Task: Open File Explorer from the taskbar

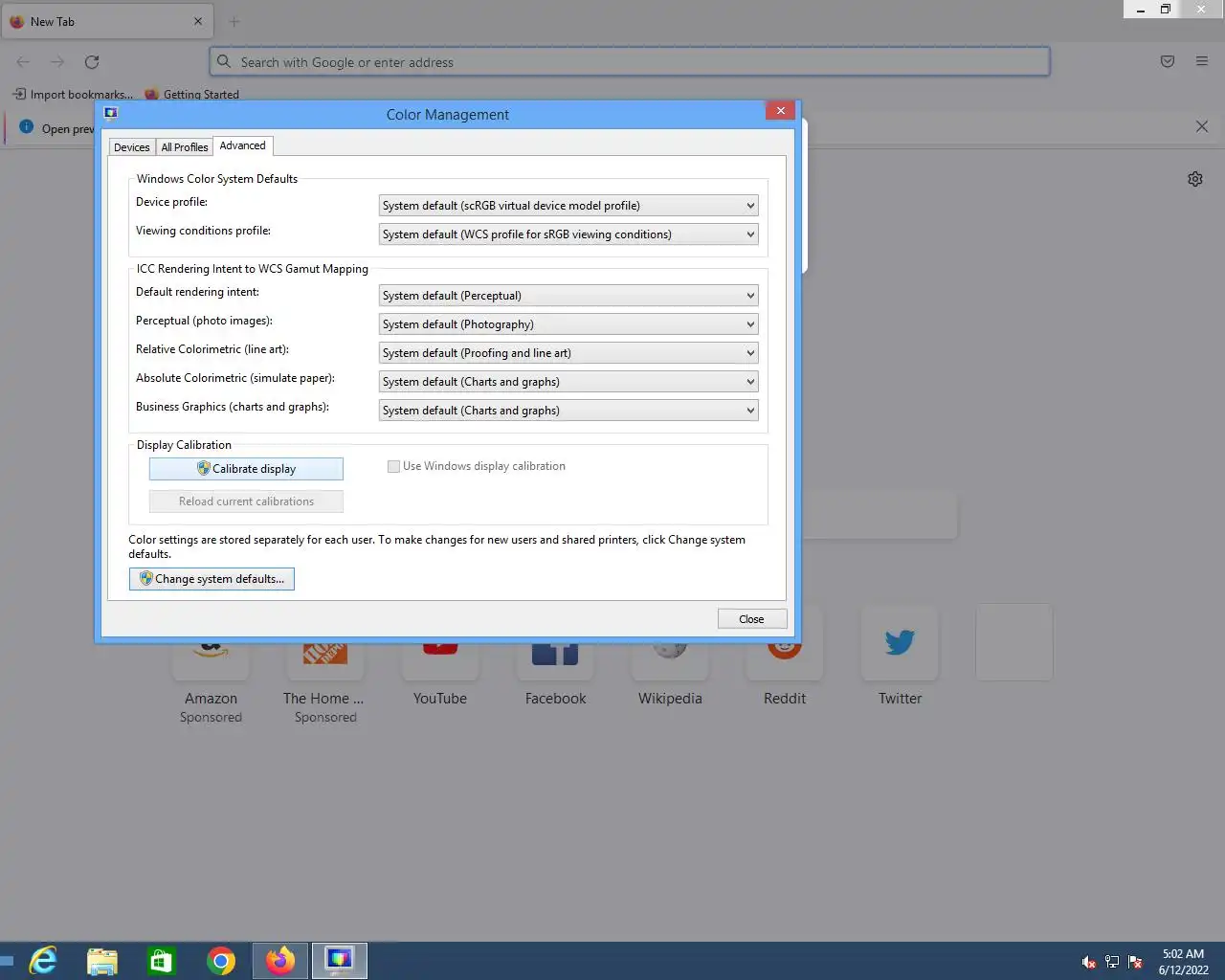Action: 102,960
